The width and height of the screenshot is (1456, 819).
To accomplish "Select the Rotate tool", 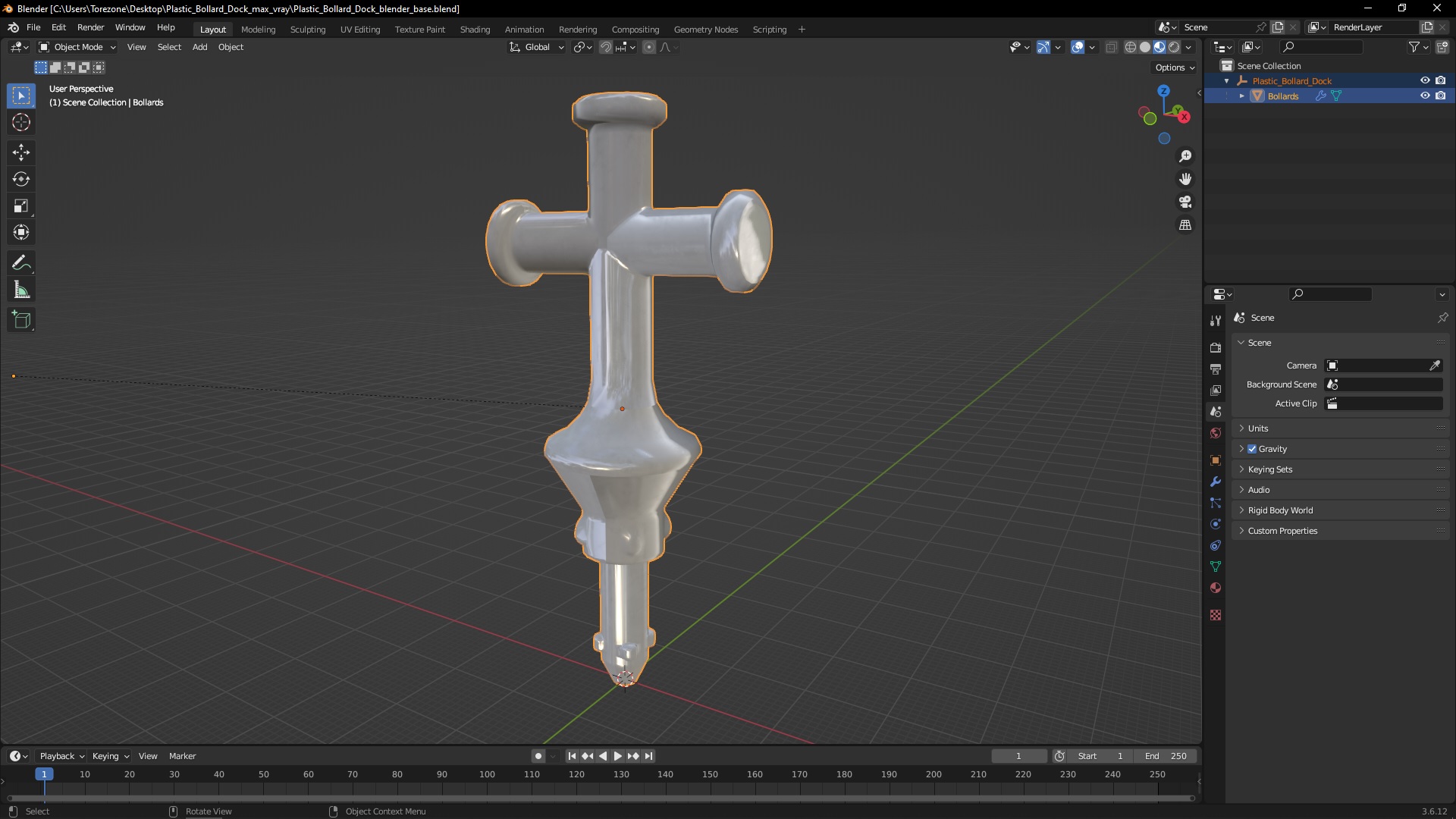I will click(21, 179).
